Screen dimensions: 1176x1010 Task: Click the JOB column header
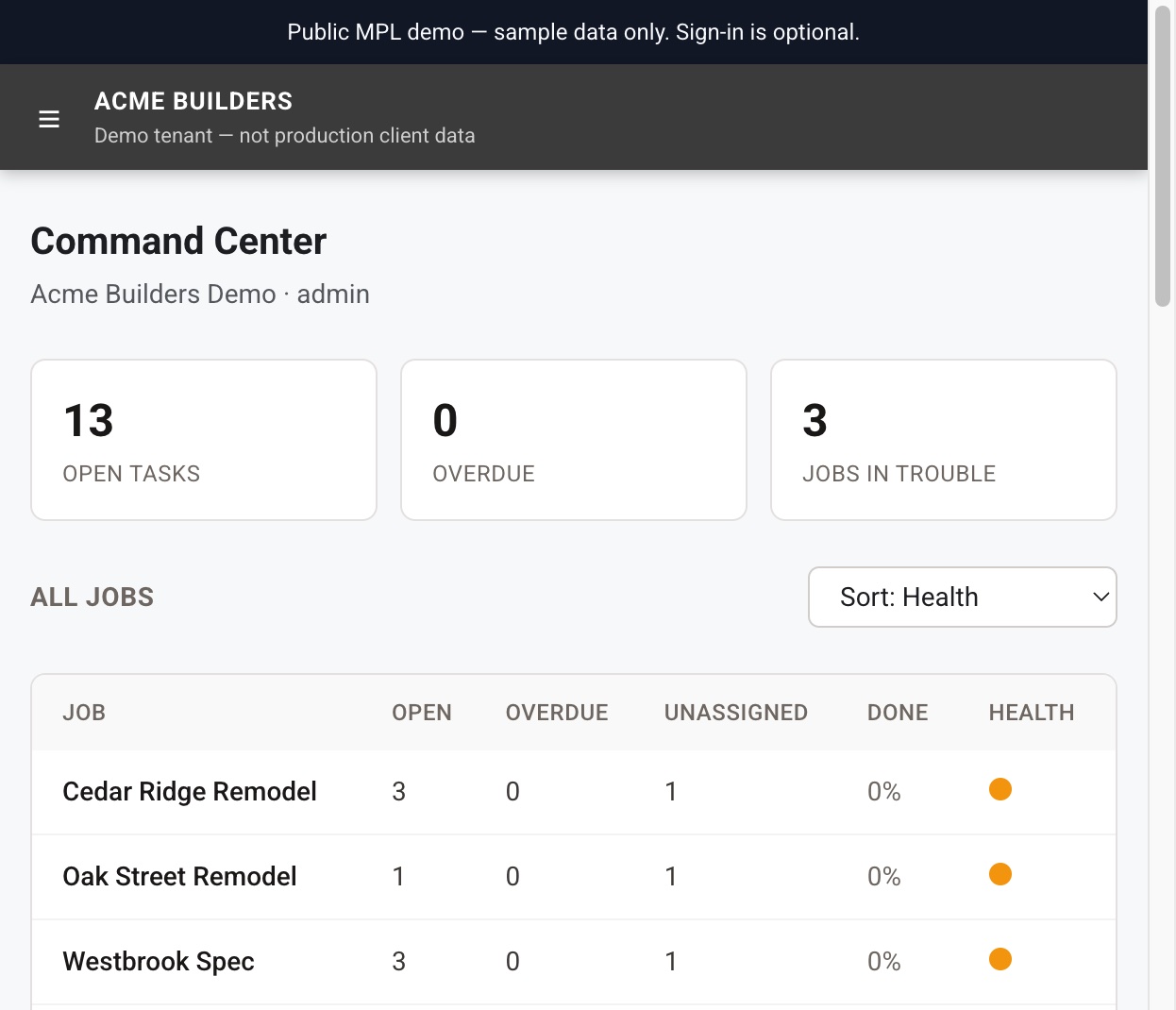(x=84, y=713)
